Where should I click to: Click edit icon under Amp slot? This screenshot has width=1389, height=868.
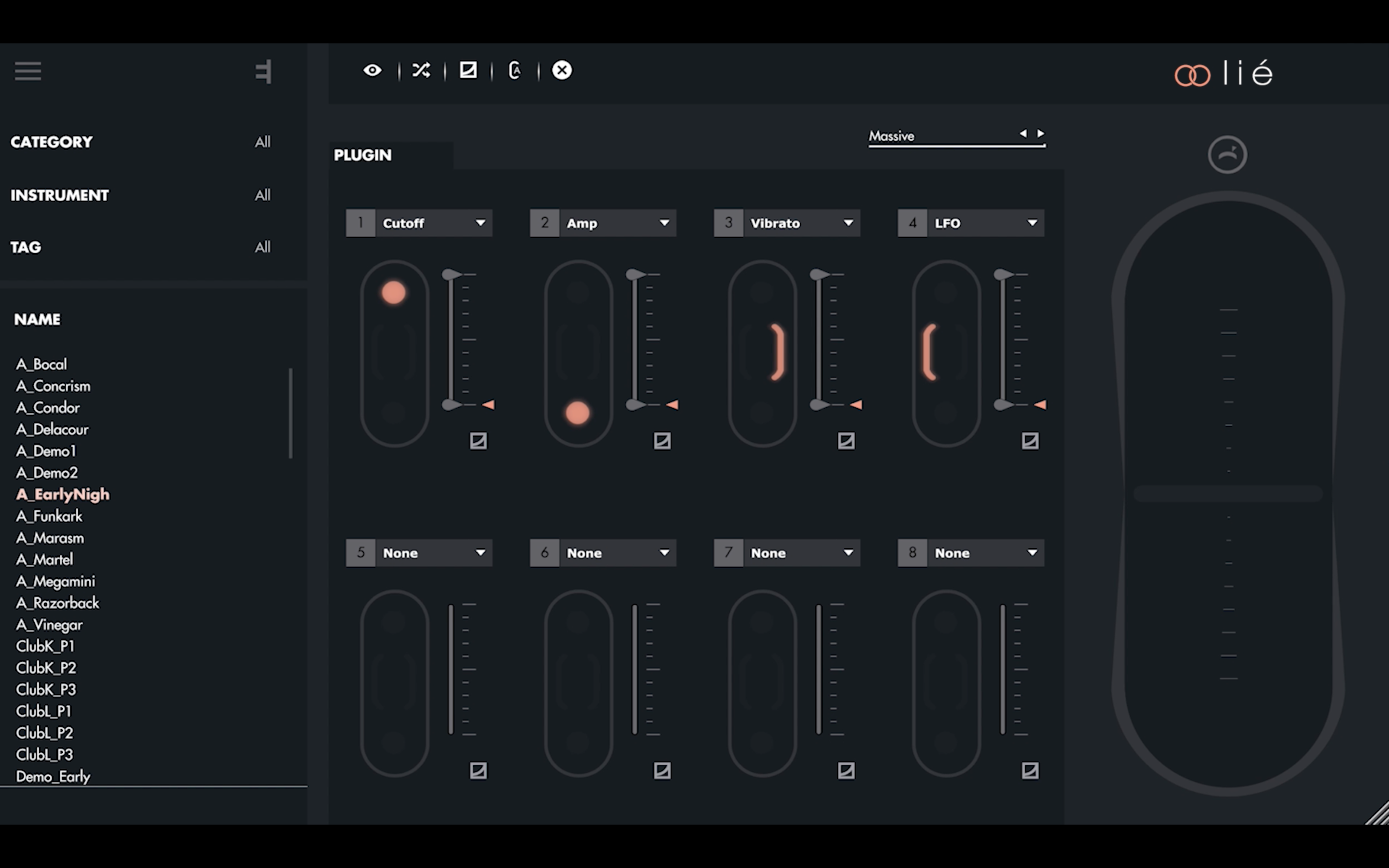[x=662, y=441]
